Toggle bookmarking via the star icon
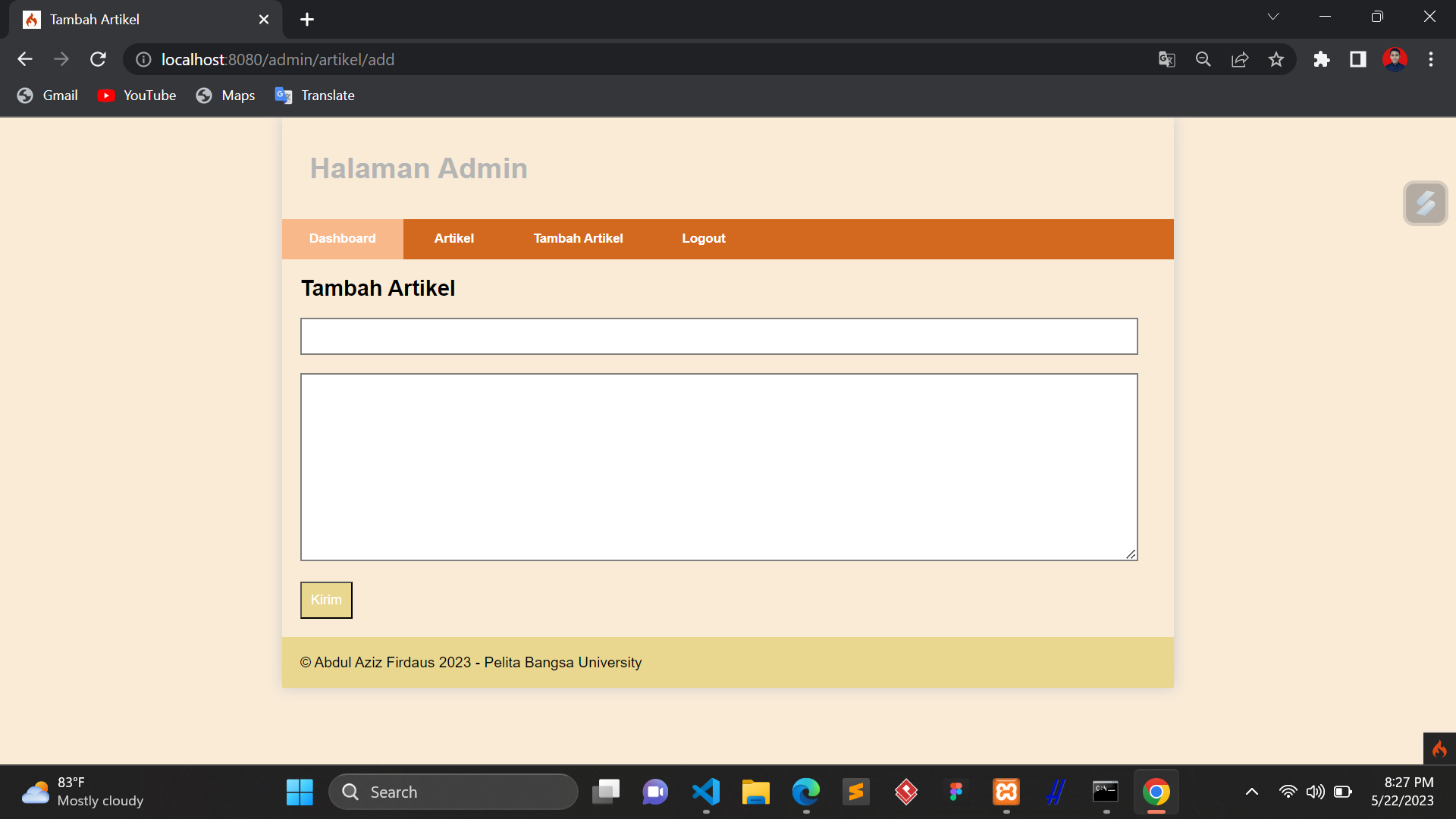The height and width of the screenshot is (819, 1456). coord(1276,59)
